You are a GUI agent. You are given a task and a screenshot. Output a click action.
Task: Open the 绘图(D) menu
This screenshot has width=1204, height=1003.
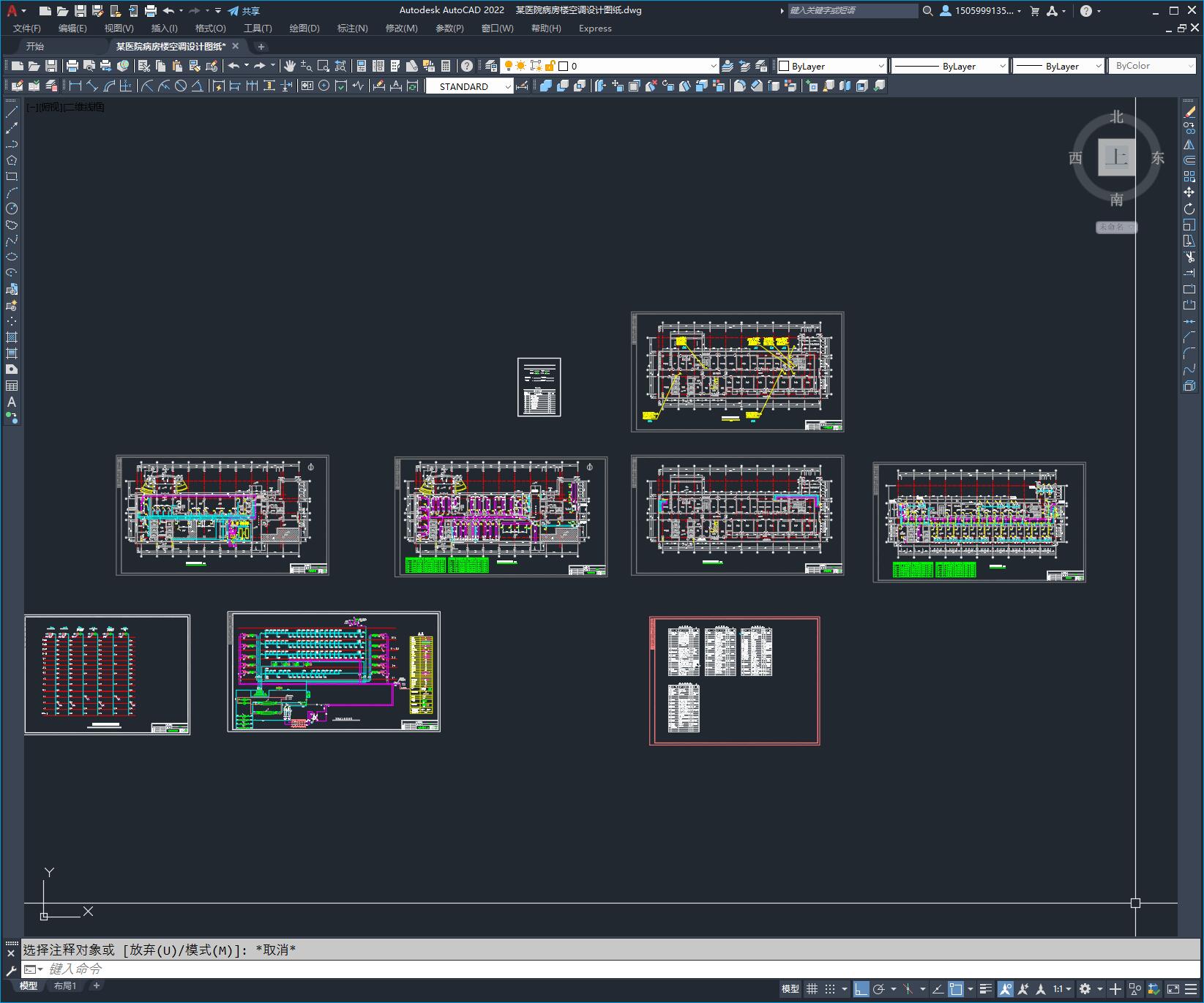click(x=304, y=29)
